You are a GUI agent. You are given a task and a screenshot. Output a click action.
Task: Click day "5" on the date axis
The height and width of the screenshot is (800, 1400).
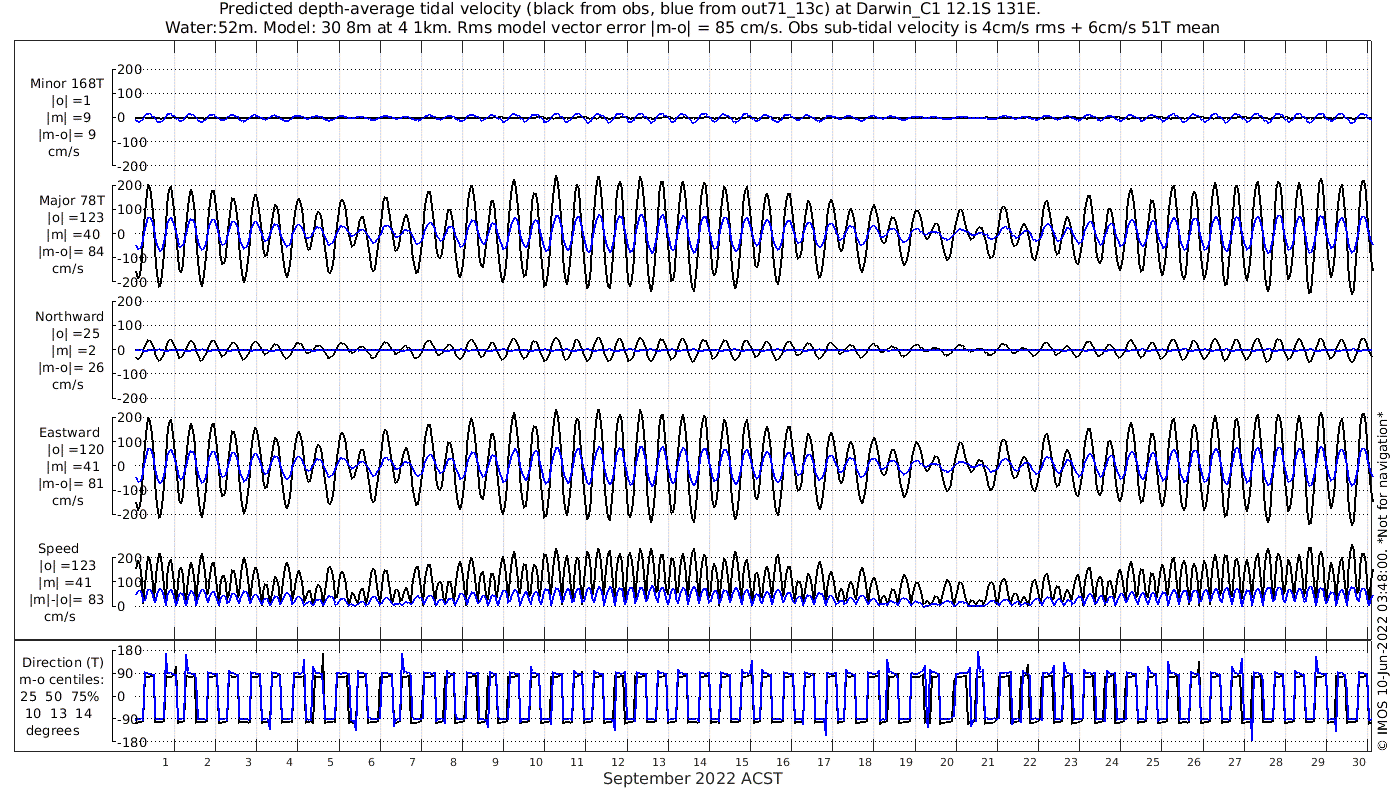pos(330,761)
